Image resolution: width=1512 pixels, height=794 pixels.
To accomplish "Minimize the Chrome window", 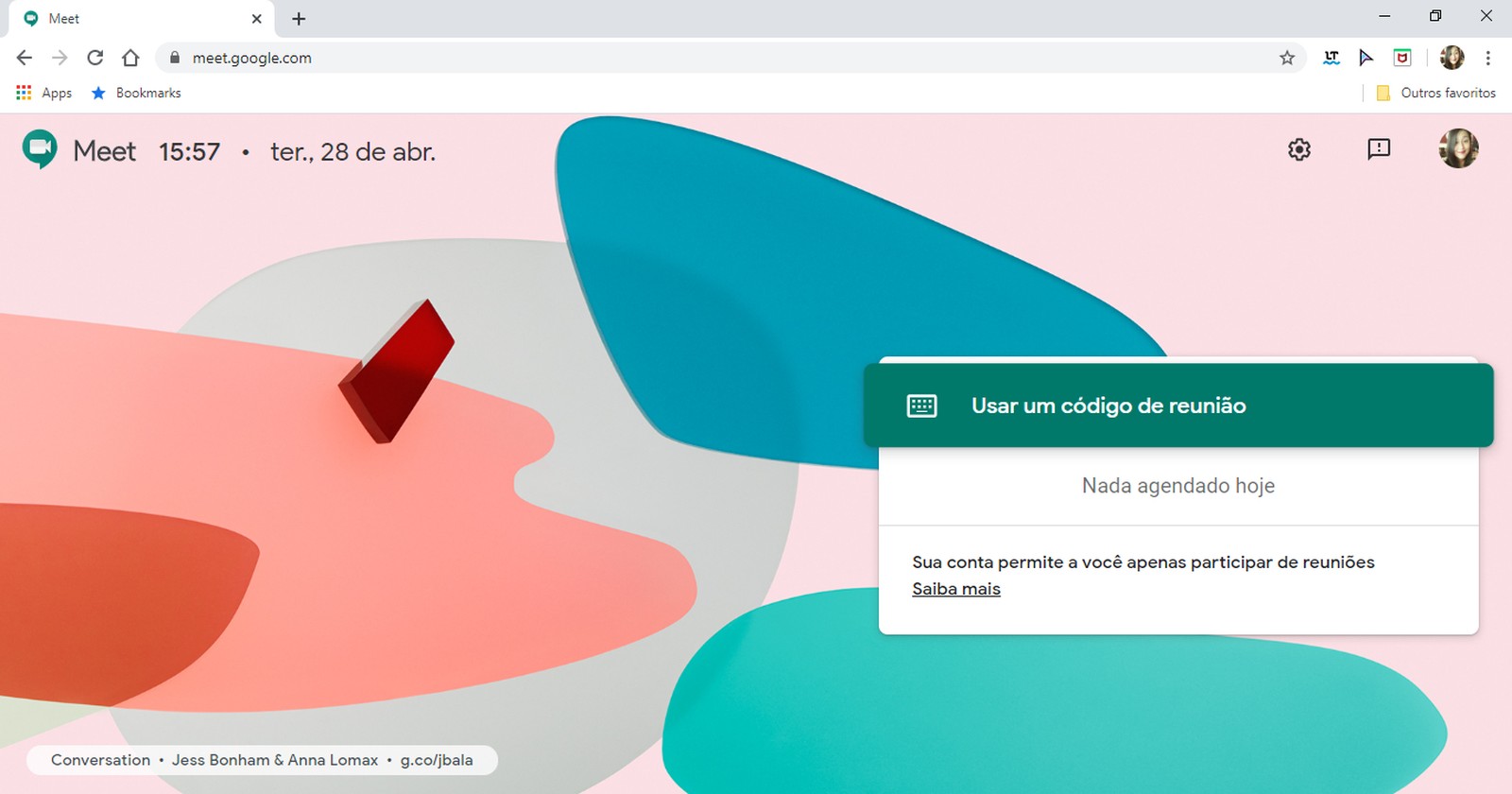I will (1384, 16).
